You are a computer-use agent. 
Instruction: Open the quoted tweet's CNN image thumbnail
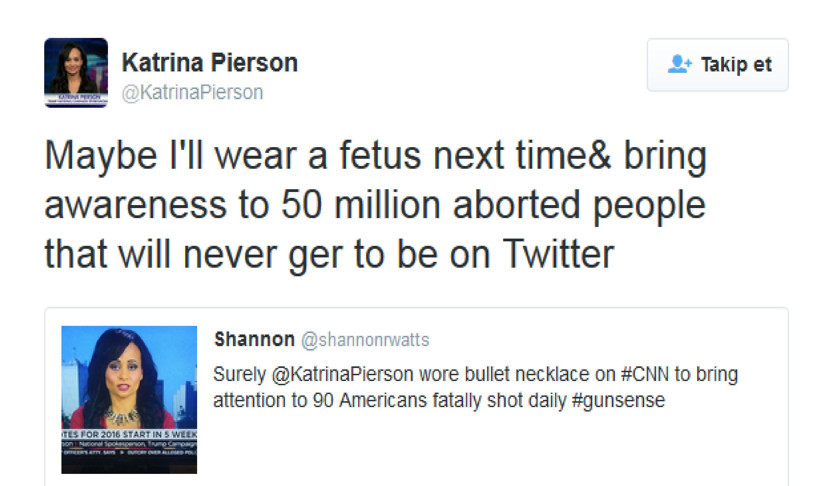click(x=129, y=399)
